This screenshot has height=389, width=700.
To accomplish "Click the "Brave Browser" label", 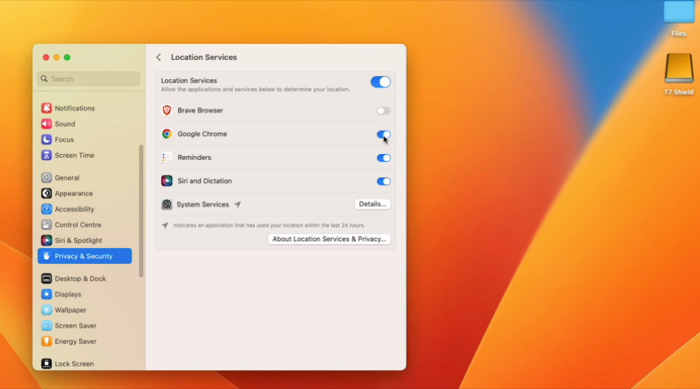I will click(200, 110).
